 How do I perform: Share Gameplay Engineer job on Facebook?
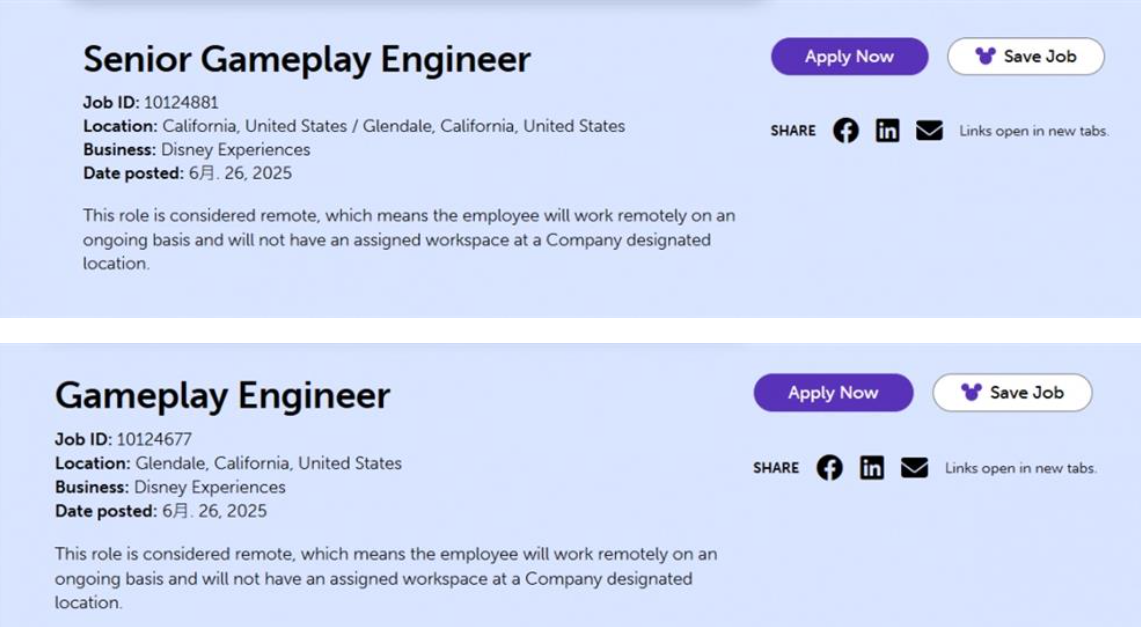[x=830, y=468]
